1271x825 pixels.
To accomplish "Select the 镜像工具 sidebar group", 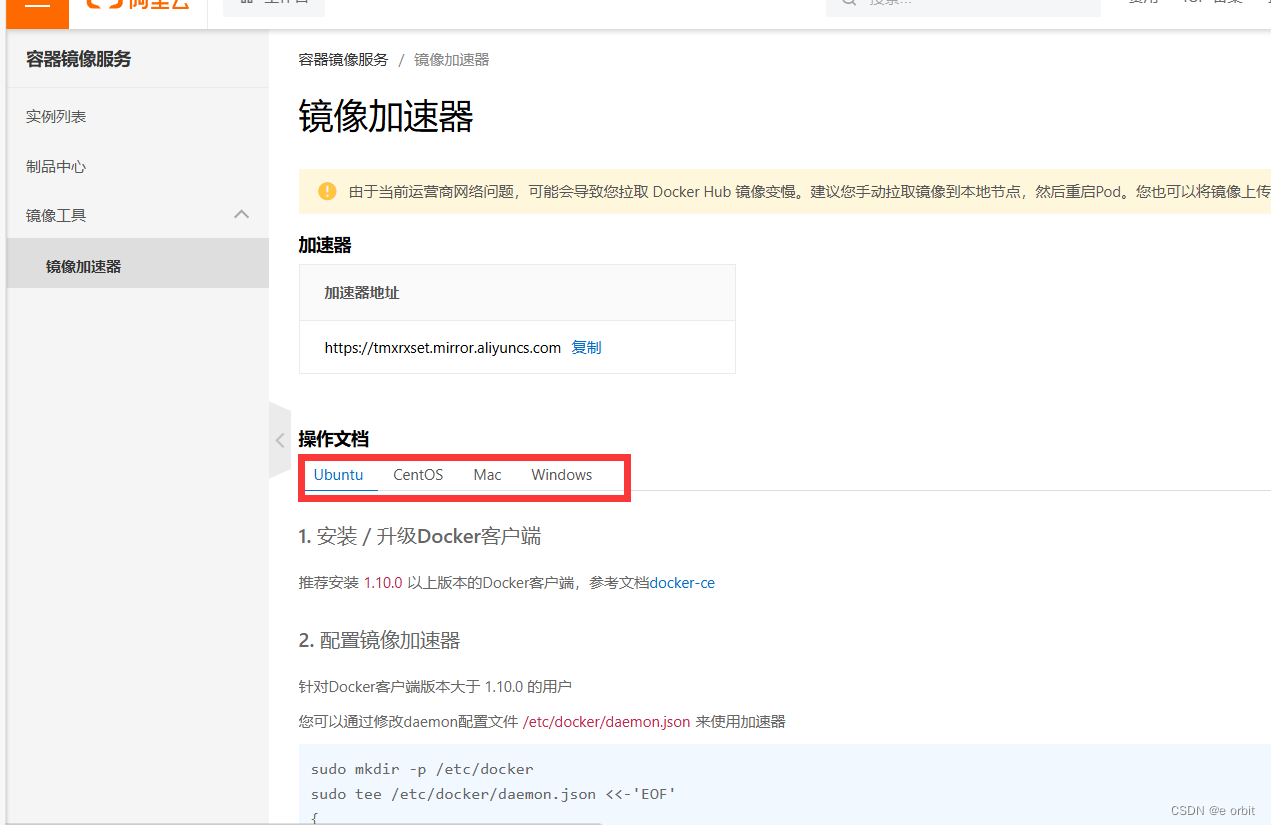I will pyautogui.click(x=56, y=216).
